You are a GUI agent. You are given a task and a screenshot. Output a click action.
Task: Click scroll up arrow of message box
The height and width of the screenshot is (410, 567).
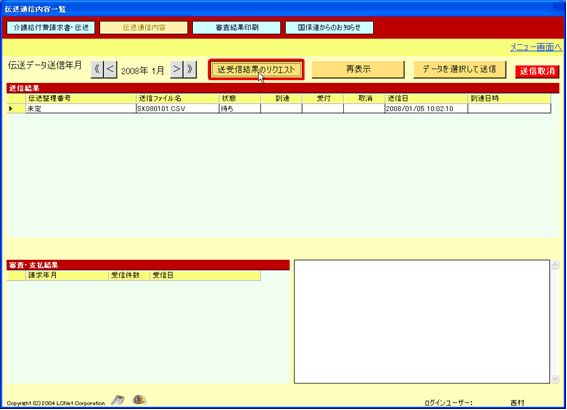pos(555,265)
